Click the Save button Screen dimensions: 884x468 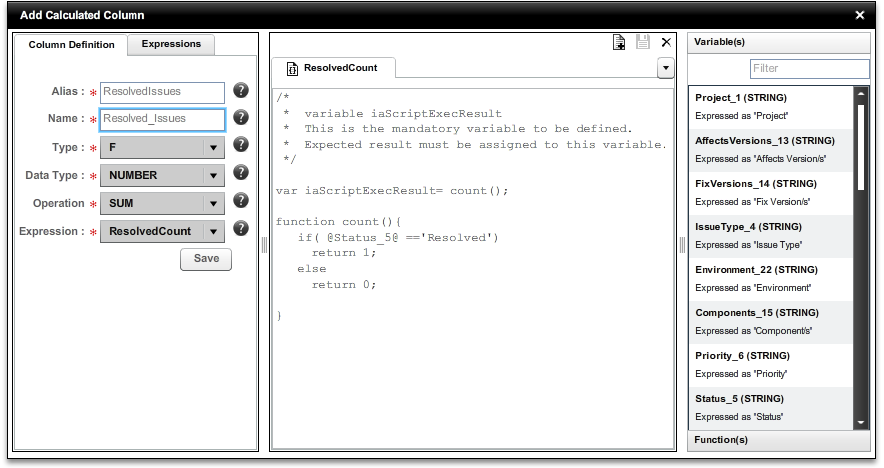(206, 259)
